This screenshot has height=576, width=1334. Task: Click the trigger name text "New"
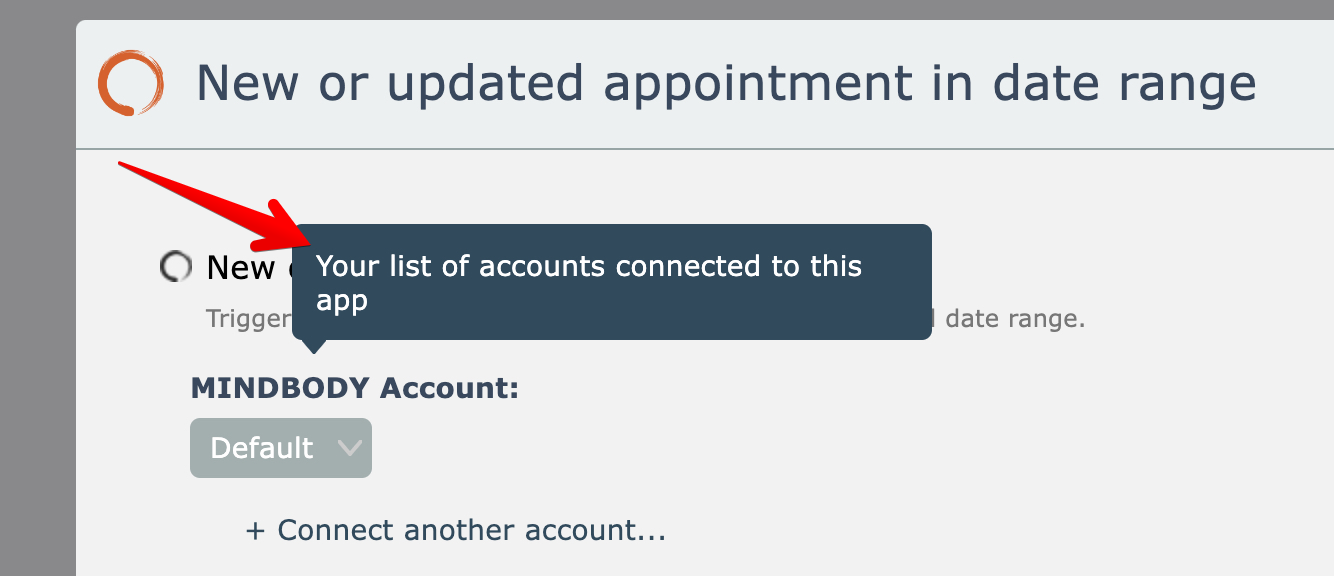241,267
